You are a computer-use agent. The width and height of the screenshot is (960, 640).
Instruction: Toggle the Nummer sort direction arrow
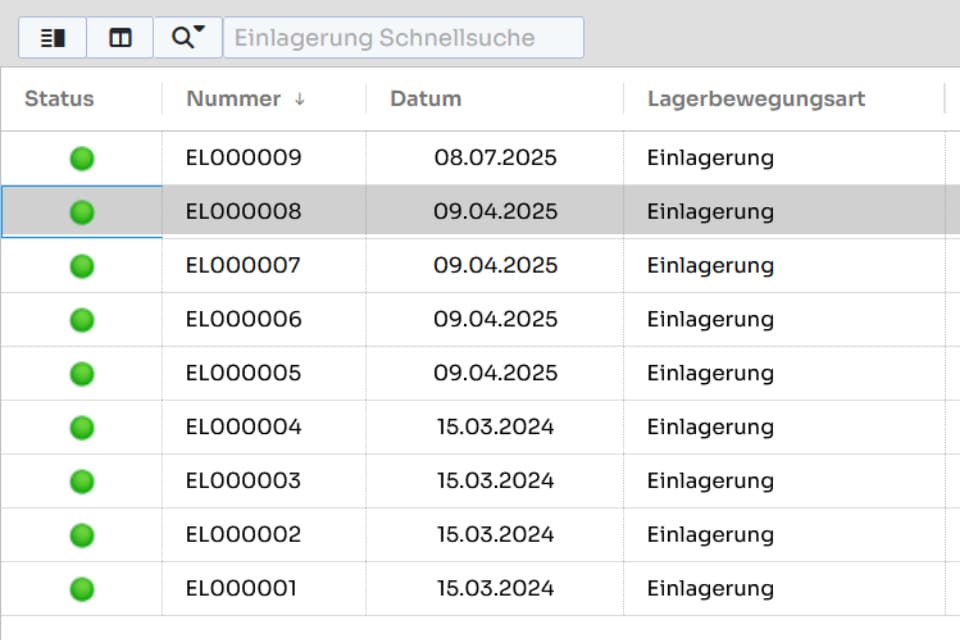(x=300, y=100)
